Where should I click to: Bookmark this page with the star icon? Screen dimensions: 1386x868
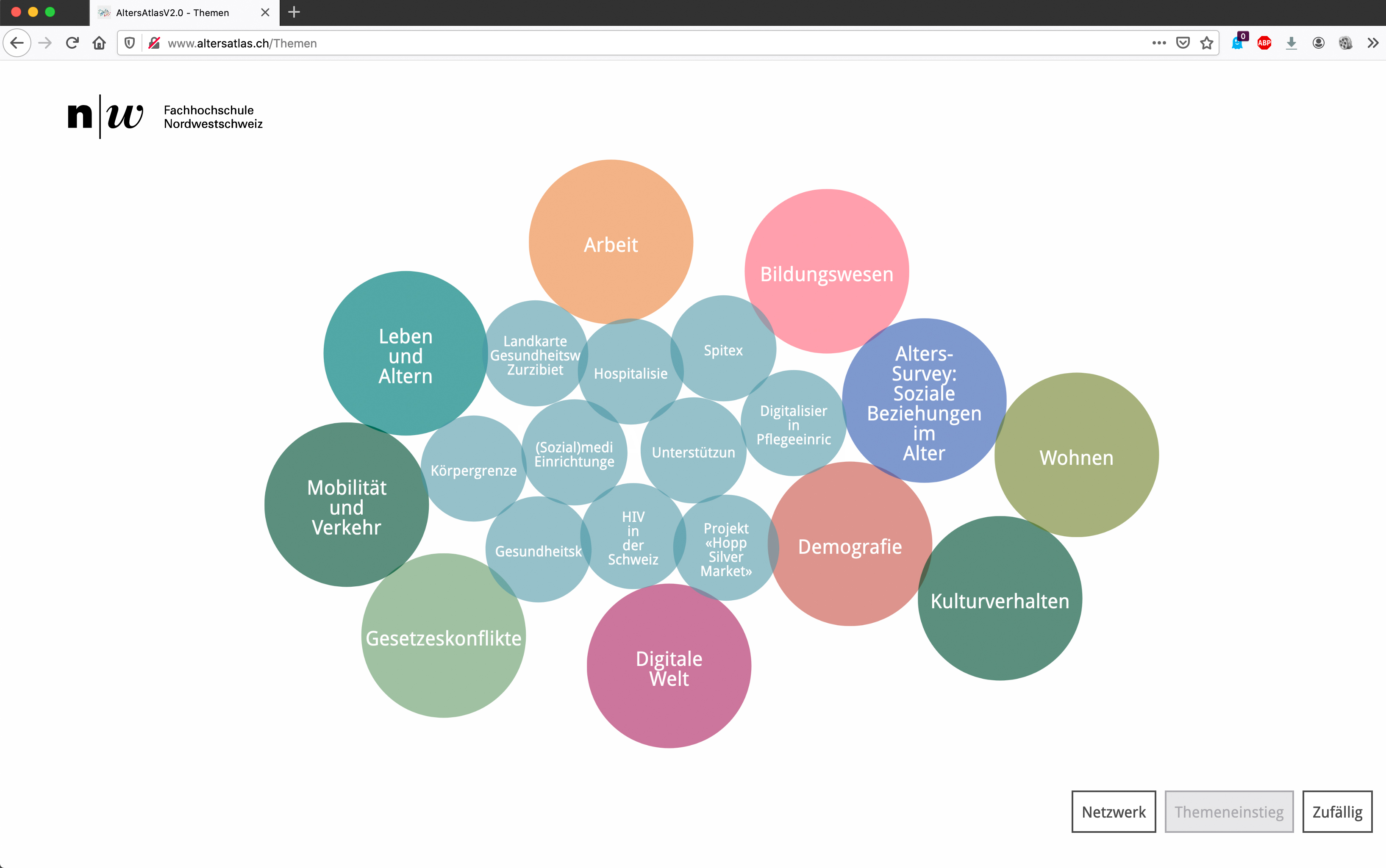pyautogui.click(x=1206, y=43)
